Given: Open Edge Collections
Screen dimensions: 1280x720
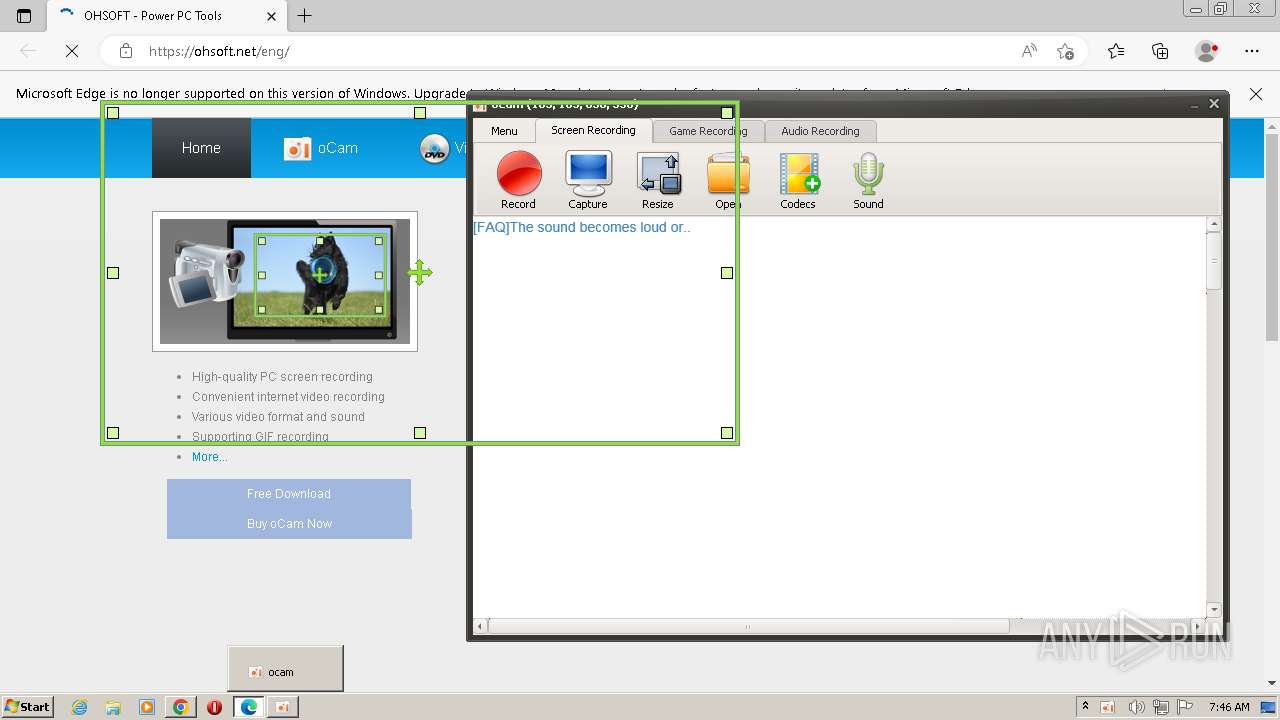Looking at the screenshot, I should point(1160,51).
